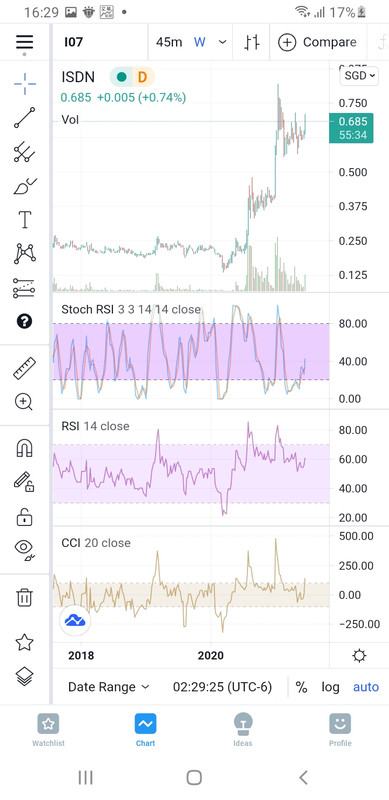Switch to the Ideas tab

click(x=242, y=730)
